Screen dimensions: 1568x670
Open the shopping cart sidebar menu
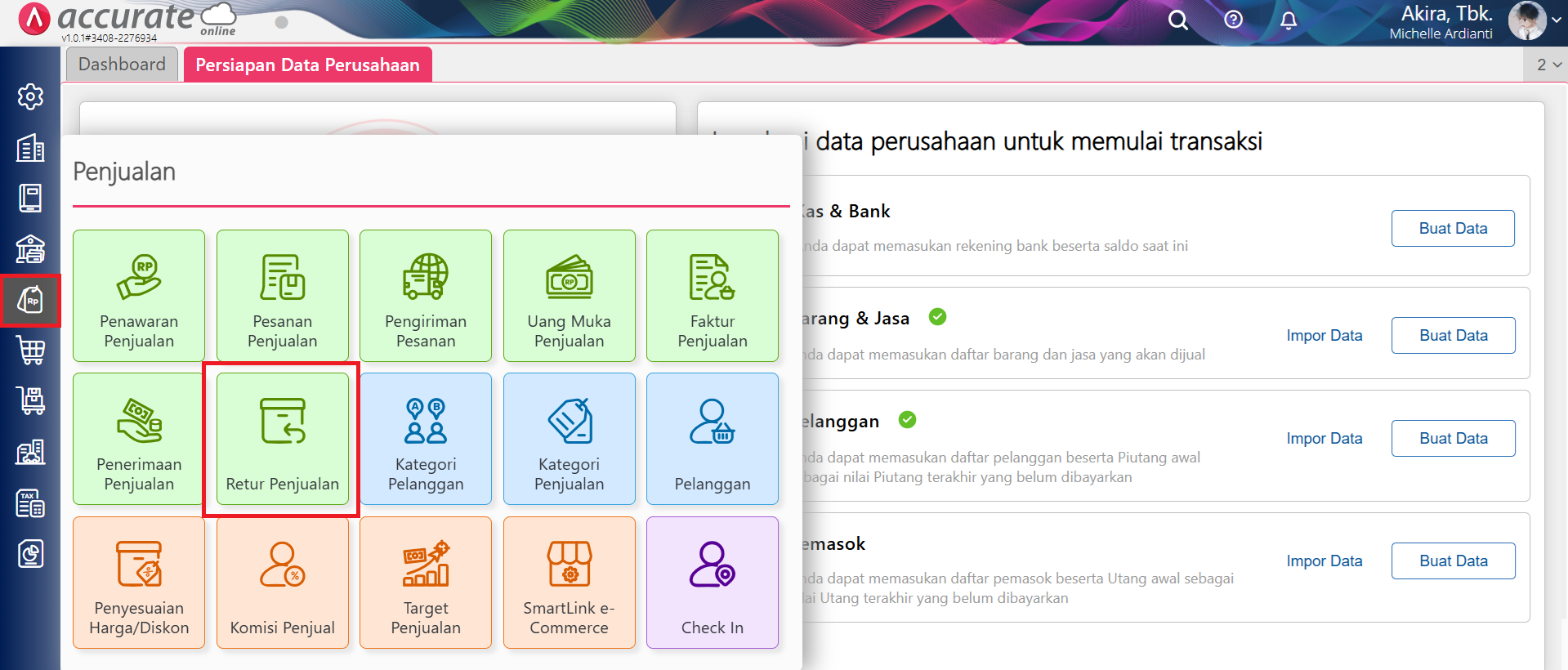click(30, 351)
